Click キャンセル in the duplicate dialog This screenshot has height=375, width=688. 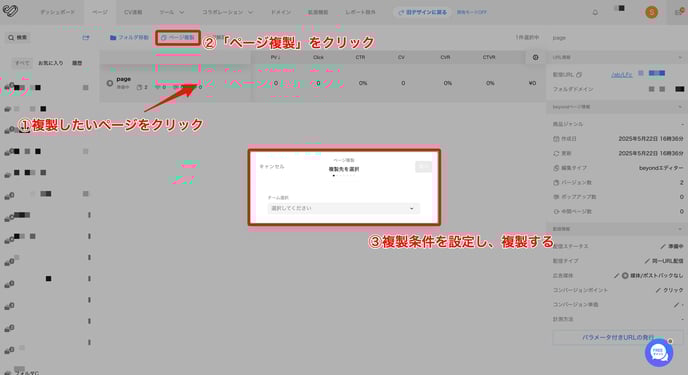coord(272,167)
